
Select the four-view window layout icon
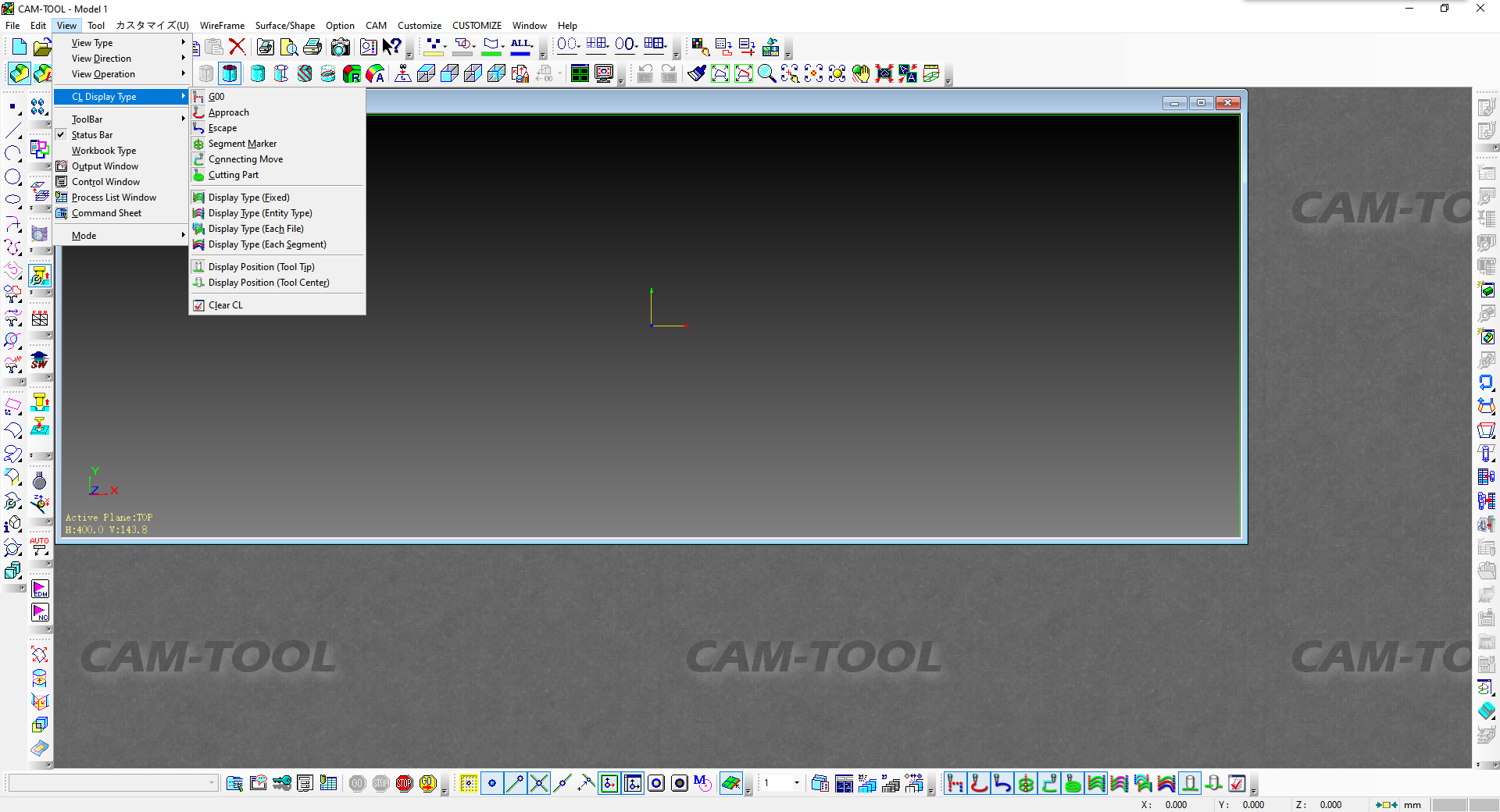tap(580, 74)
